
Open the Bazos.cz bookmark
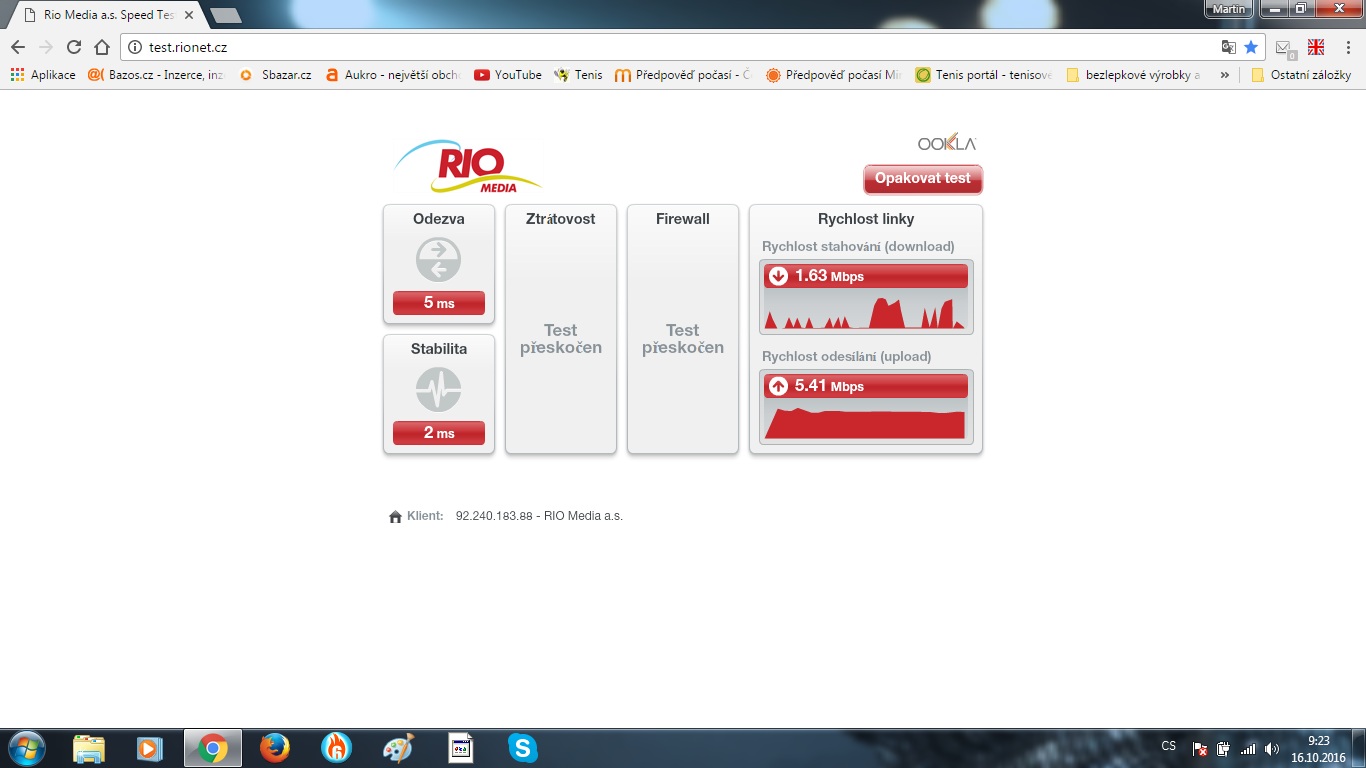point(156,75)
